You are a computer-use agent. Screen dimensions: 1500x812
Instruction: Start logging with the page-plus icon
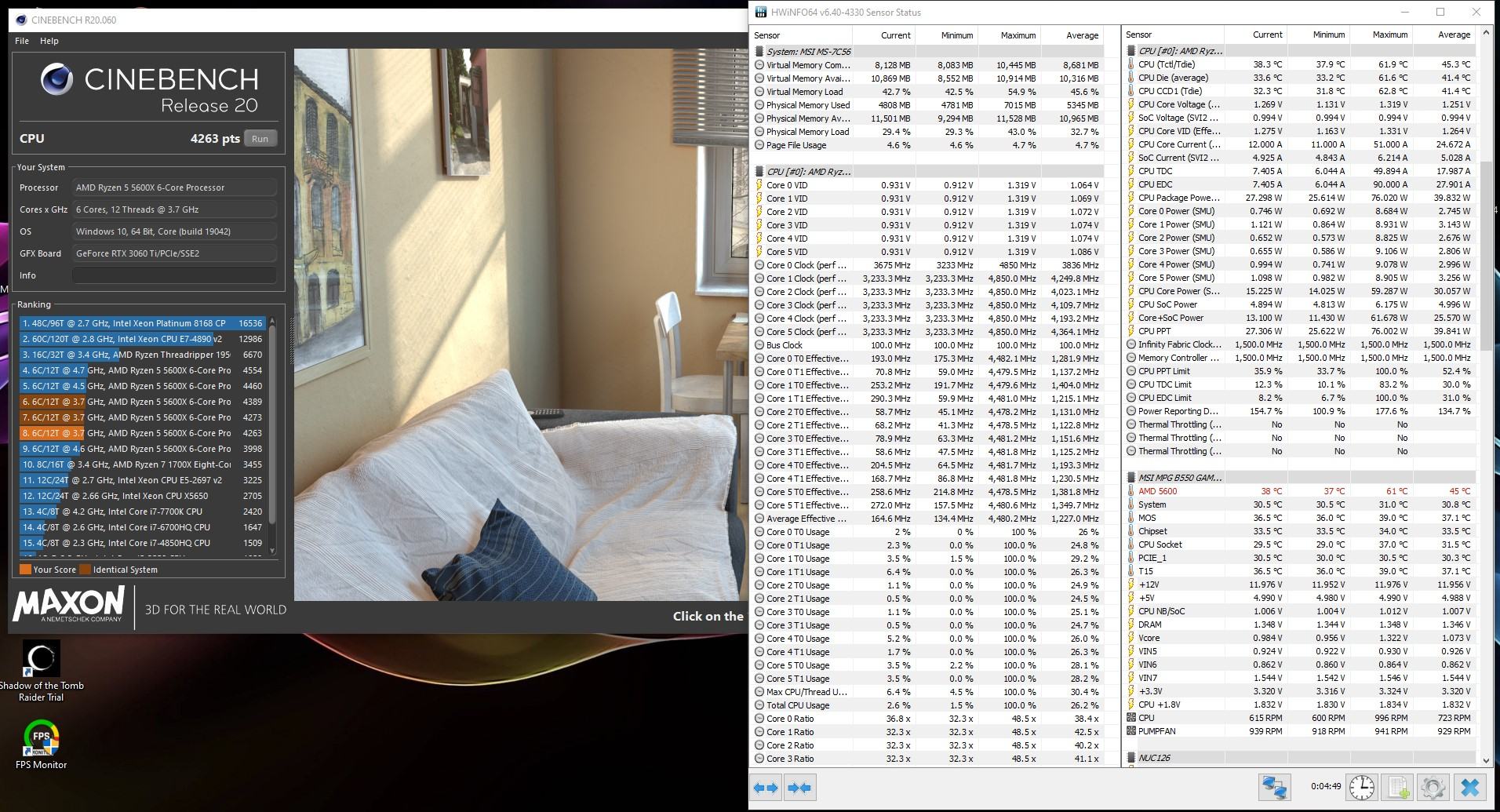pos(1397,787)
